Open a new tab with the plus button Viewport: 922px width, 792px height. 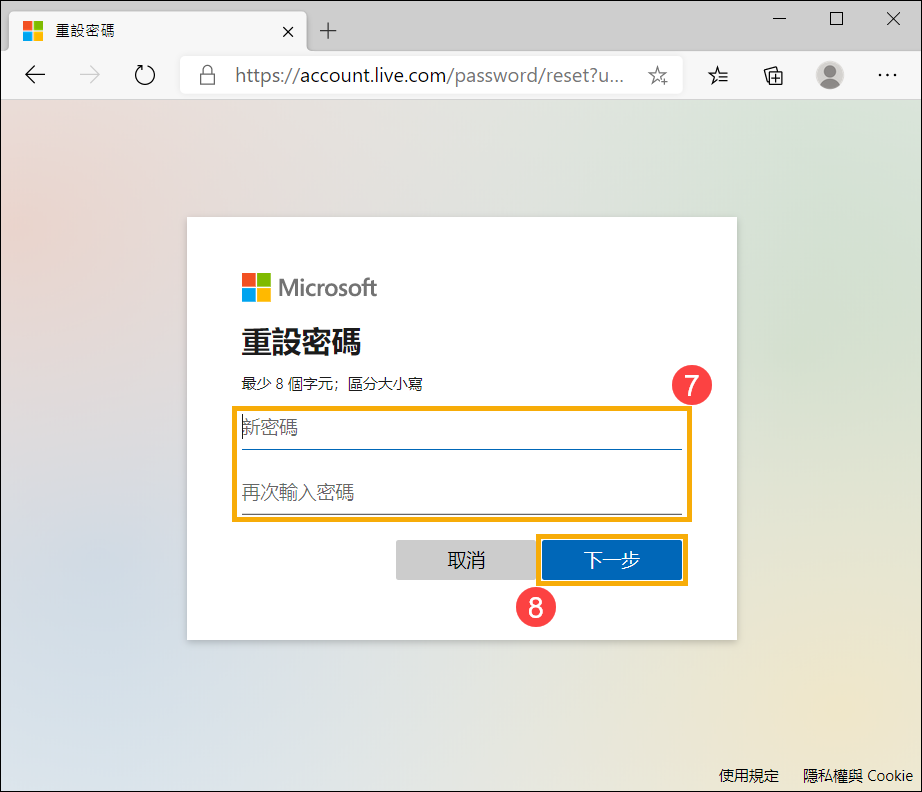pyautogui.click(x=328, y=31)
